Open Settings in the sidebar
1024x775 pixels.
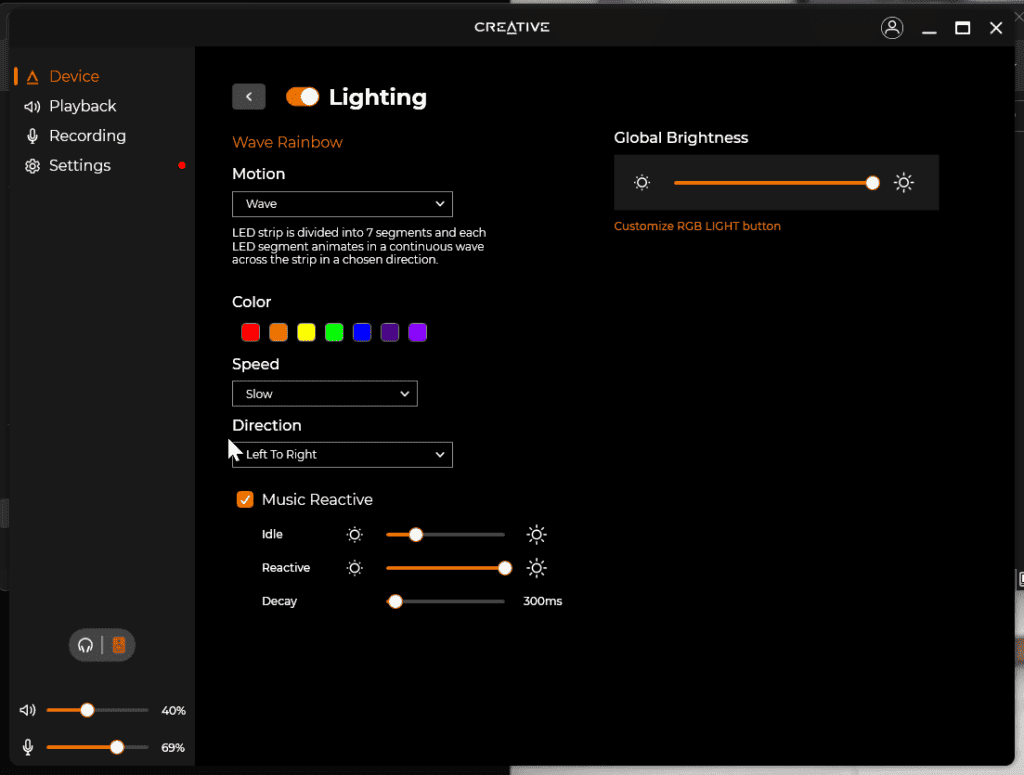coord(79,166)
